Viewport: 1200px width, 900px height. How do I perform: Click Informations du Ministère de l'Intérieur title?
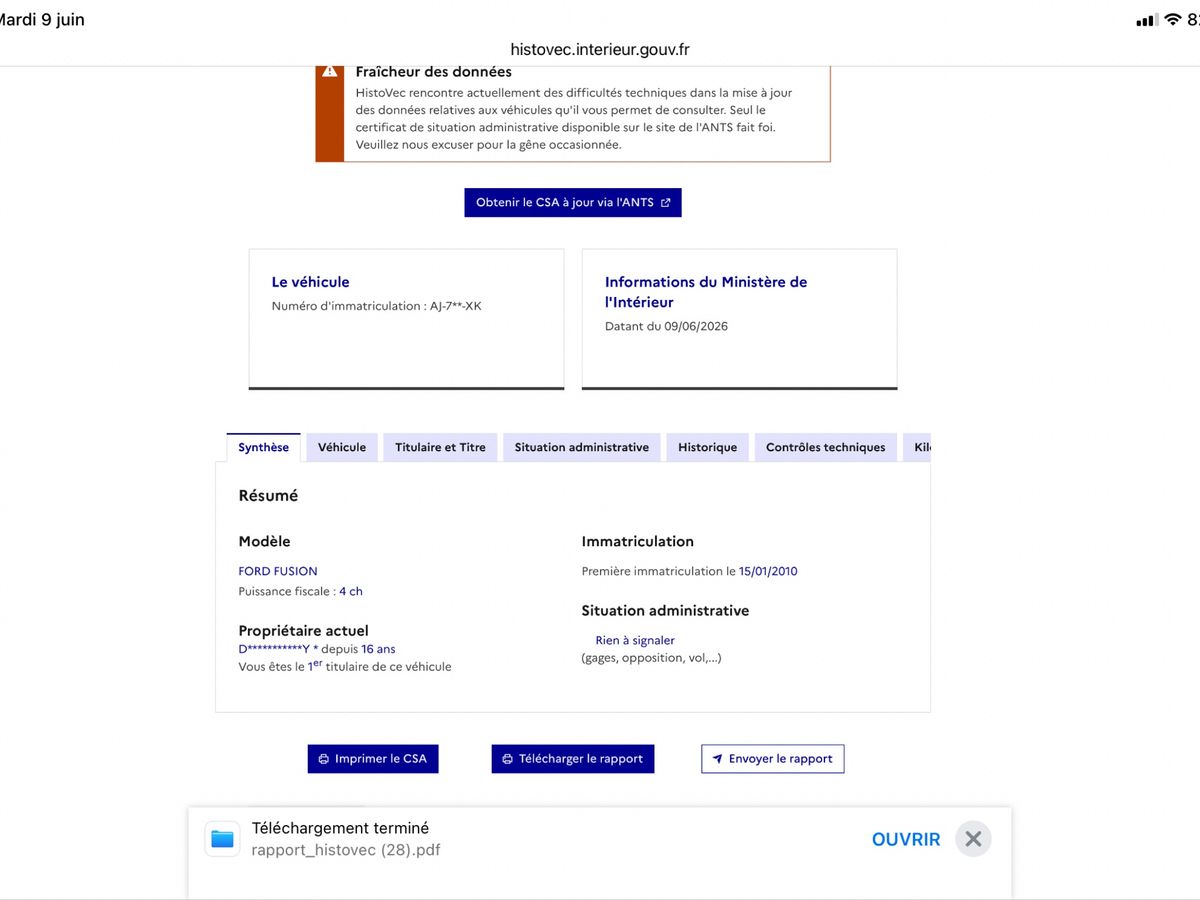tap(706, 292)
